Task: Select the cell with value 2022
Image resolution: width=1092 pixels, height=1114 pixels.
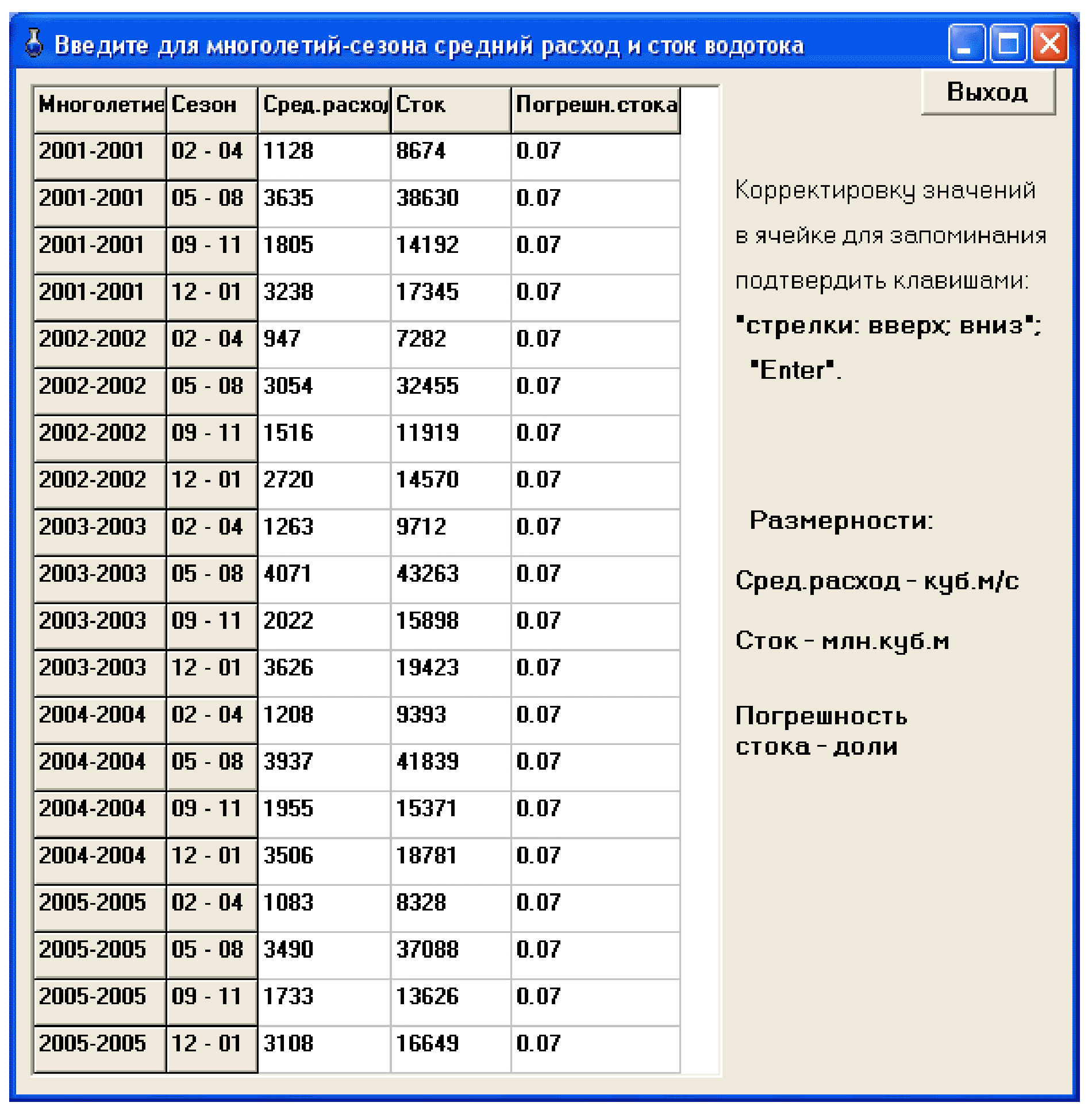Action: 324,627
